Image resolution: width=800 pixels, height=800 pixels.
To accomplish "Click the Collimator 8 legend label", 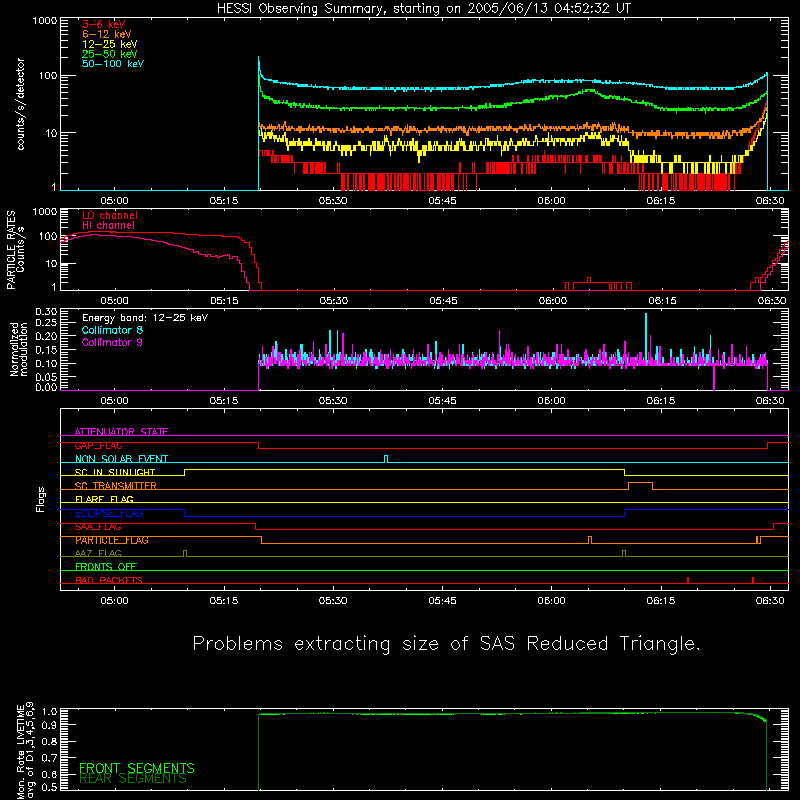I will (112, 330).
